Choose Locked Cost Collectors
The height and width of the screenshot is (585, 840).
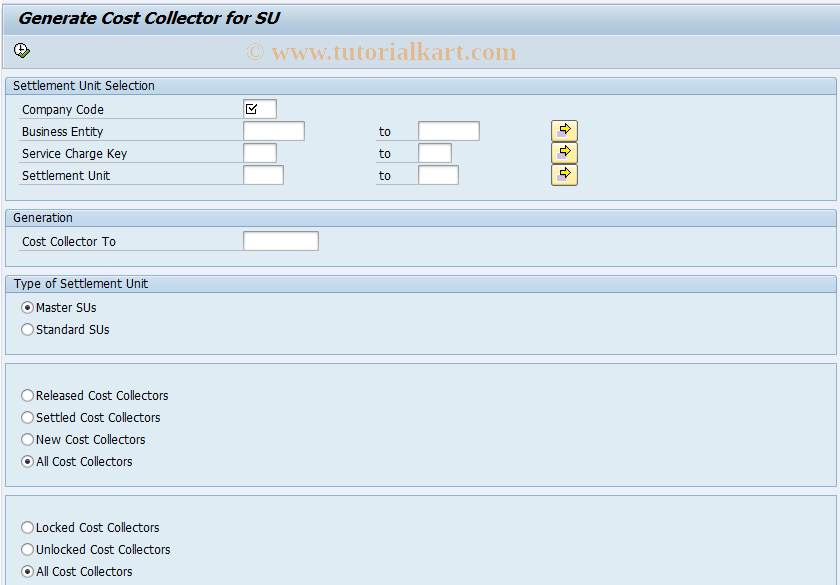pos(27,527)
